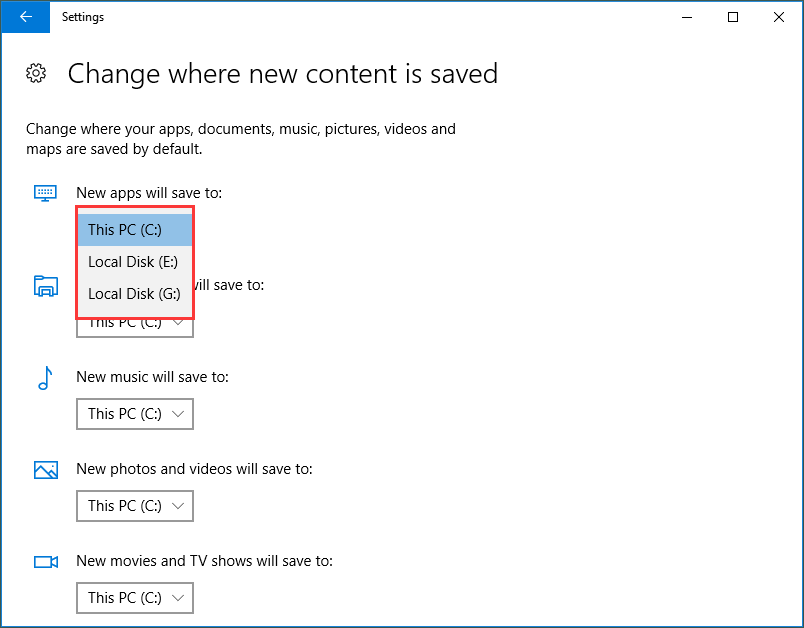Click the movies and TV camera icon

(x=46, y=562)
